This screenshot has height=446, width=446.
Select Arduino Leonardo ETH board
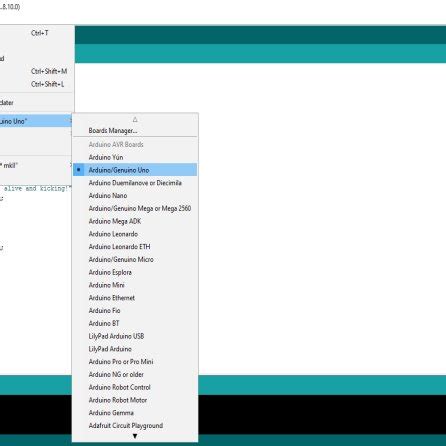click(135, 247)
